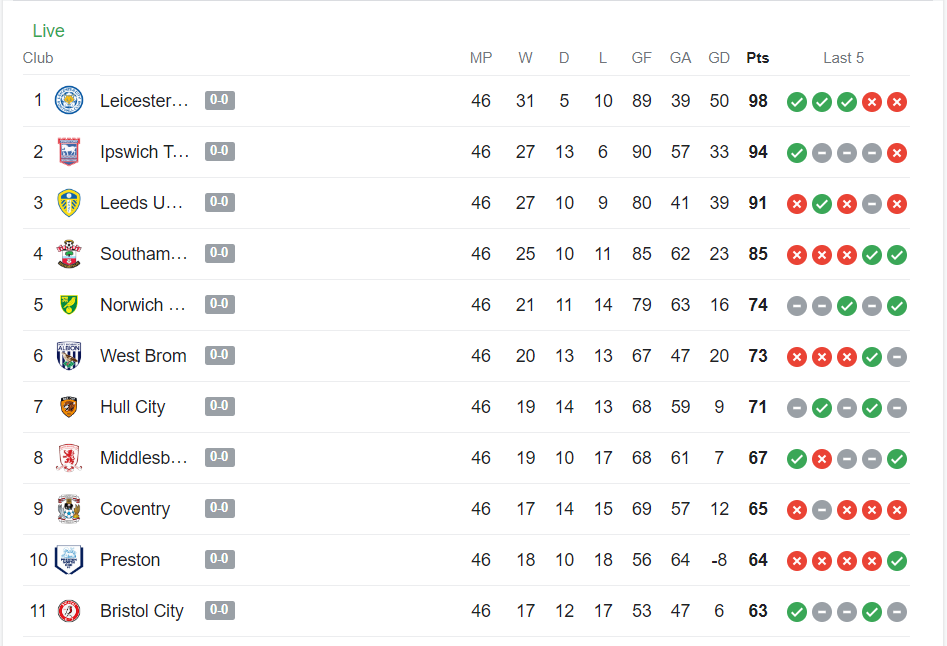Open the Hull City team link
This screenshot has width=947, height=646.
pos(132,407)
